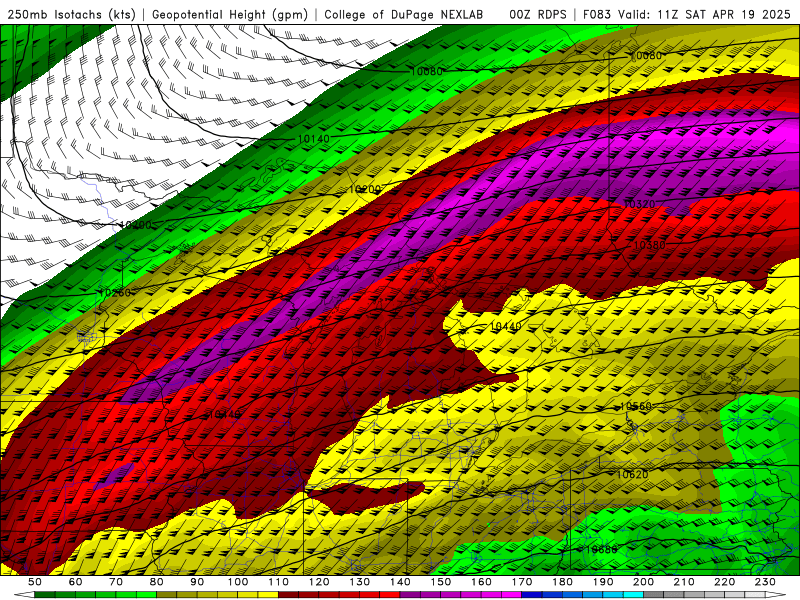
Task: Click the 90 knot color bar label
Action: [x=197, y=582]
